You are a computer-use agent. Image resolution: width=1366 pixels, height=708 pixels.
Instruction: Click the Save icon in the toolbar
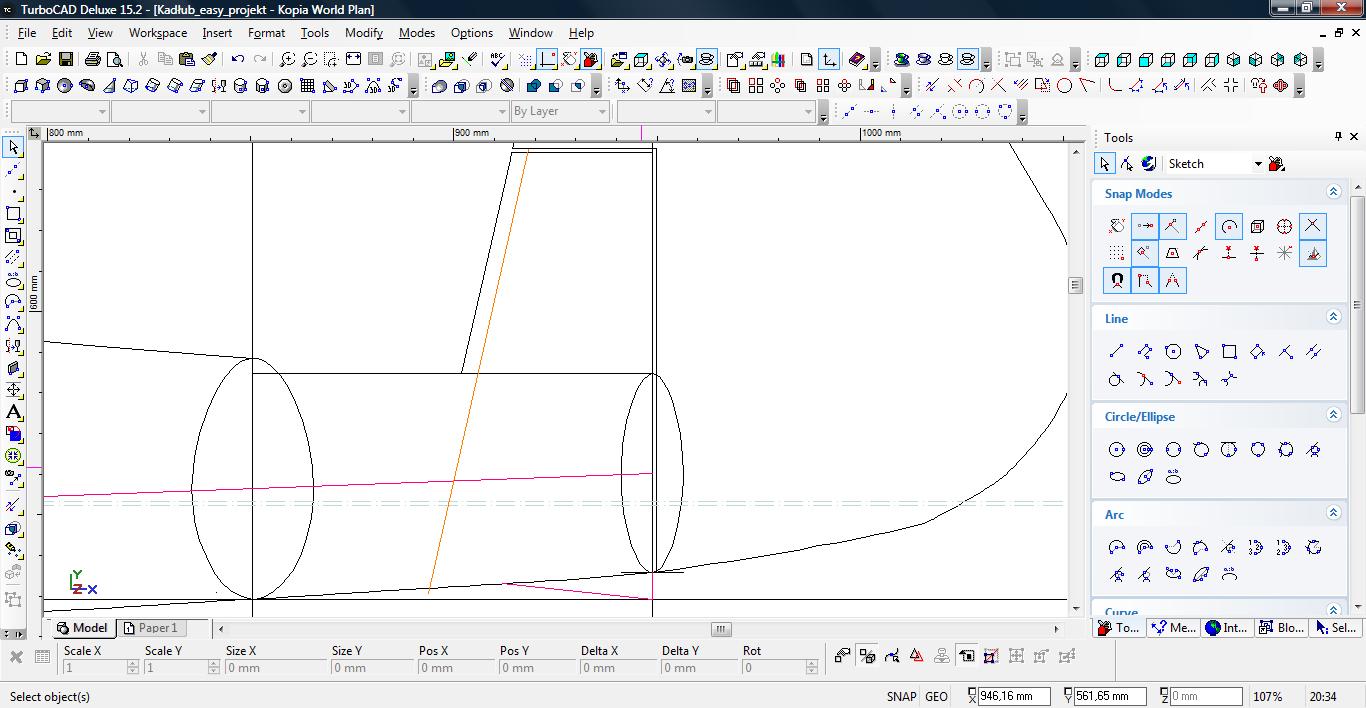(x=65, y=60)
